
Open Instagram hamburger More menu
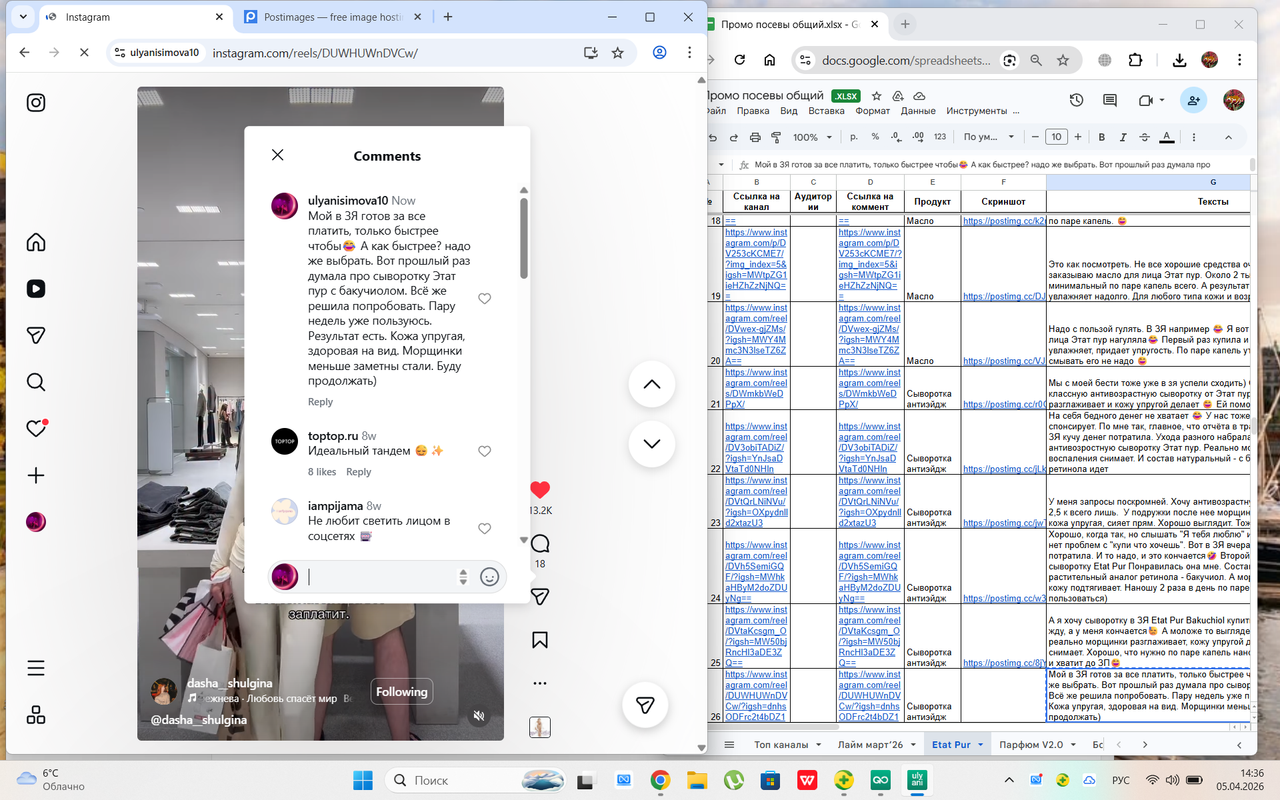(36, 668)
